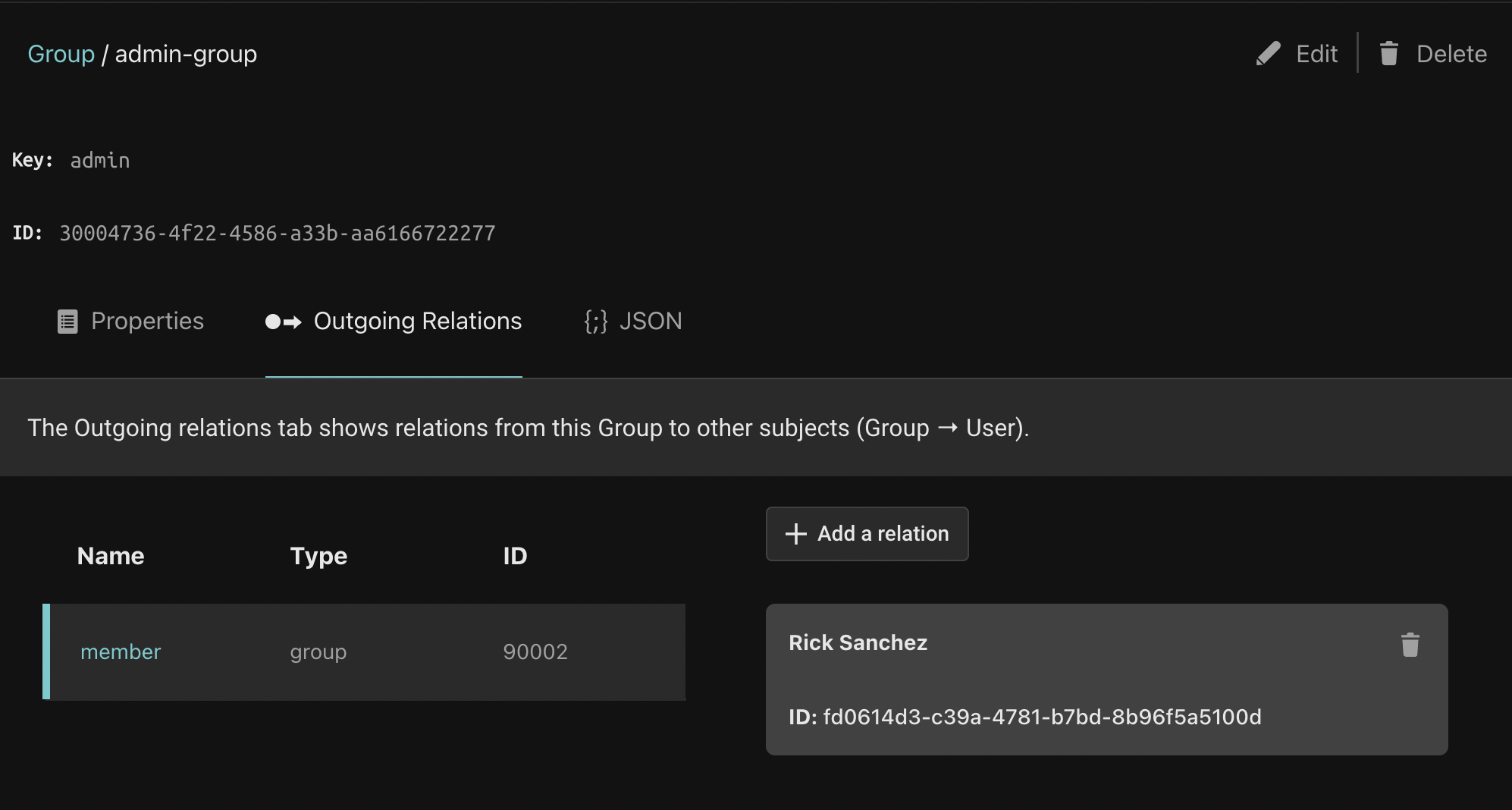1512x810 pixels.
Task: Click the Delete text label
Action: [1451, 54]
